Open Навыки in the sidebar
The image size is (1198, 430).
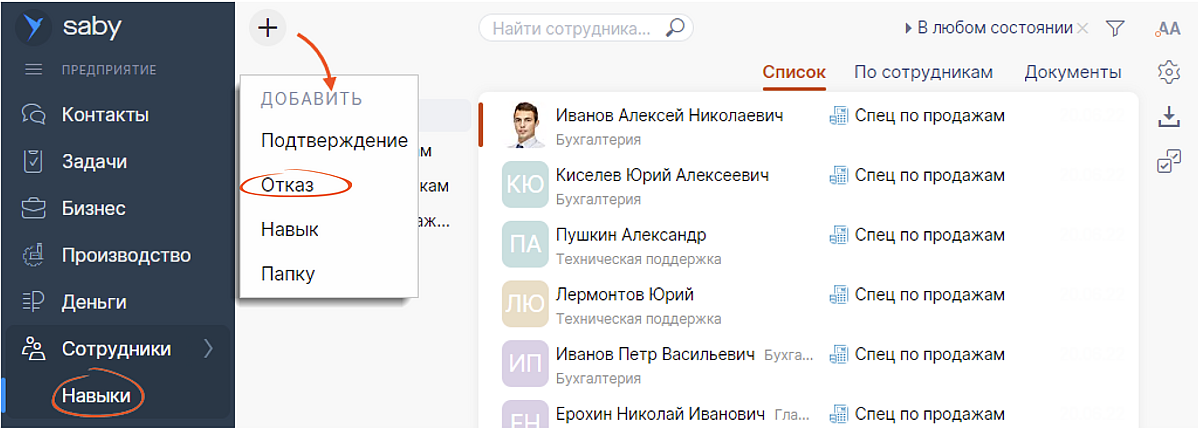tap(96, 396)
